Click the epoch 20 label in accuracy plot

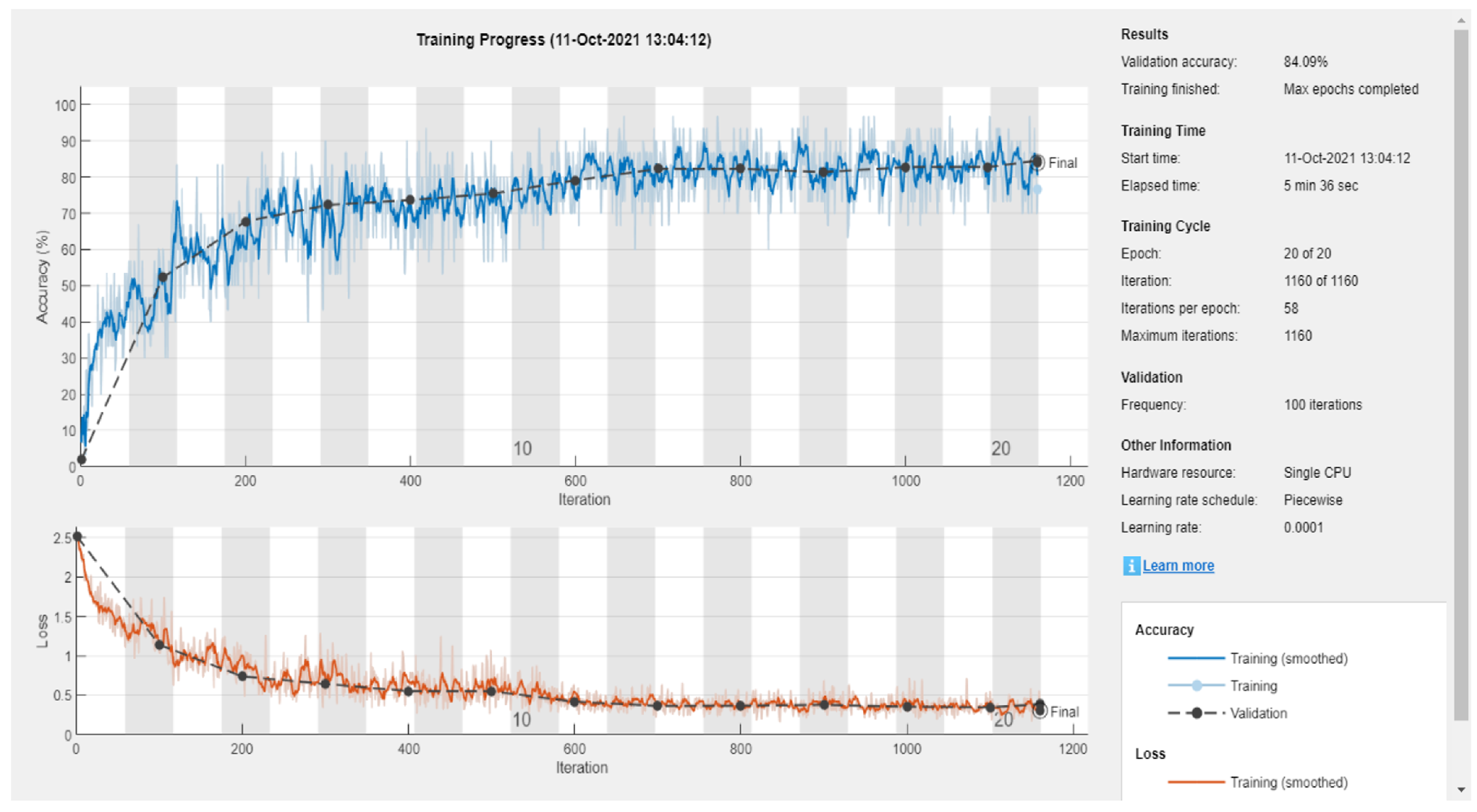tap(1001, 448)
